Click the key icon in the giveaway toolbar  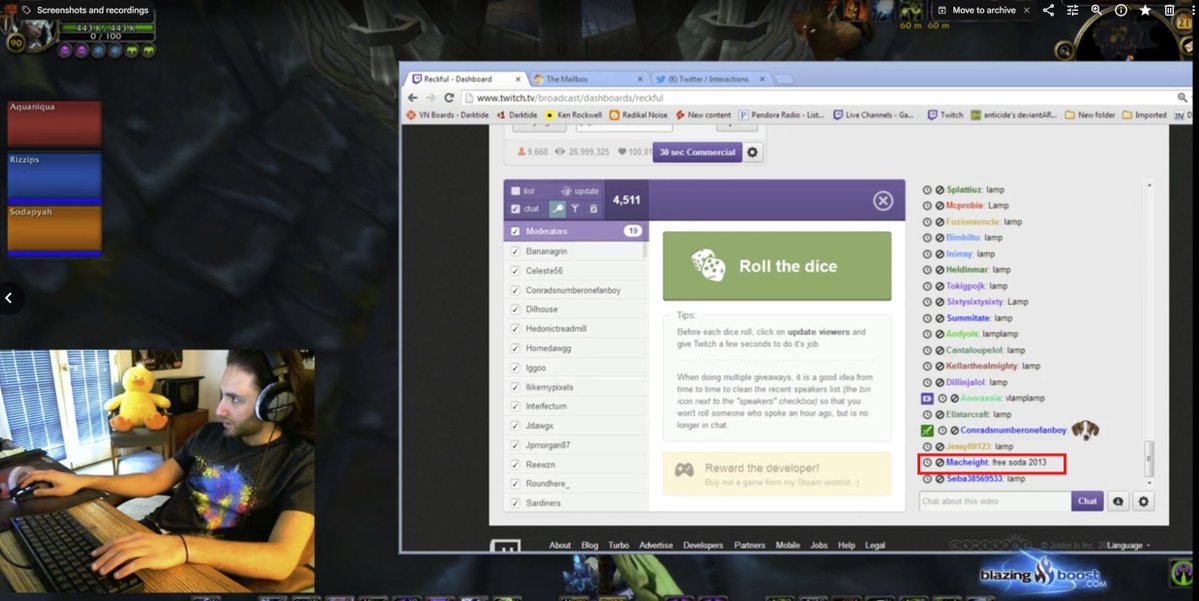(x=557, y=209)
